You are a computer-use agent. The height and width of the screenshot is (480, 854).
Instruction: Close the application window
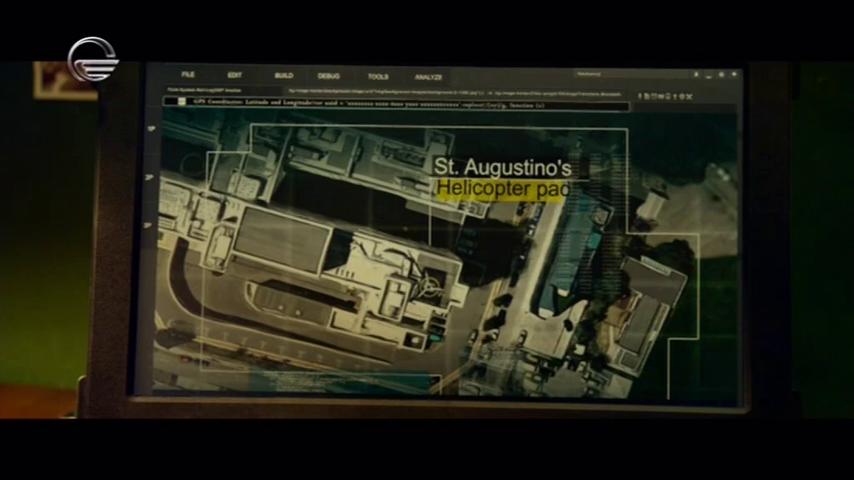pos(734,74)
